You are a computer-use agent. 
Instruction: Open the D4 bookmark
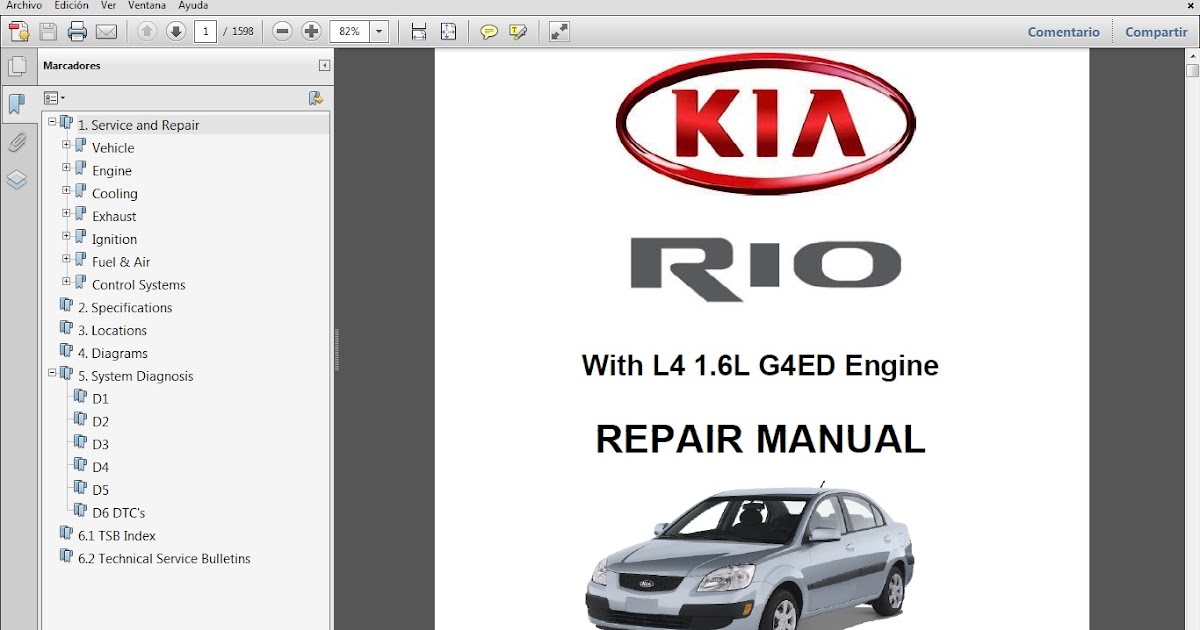point(100,467)
